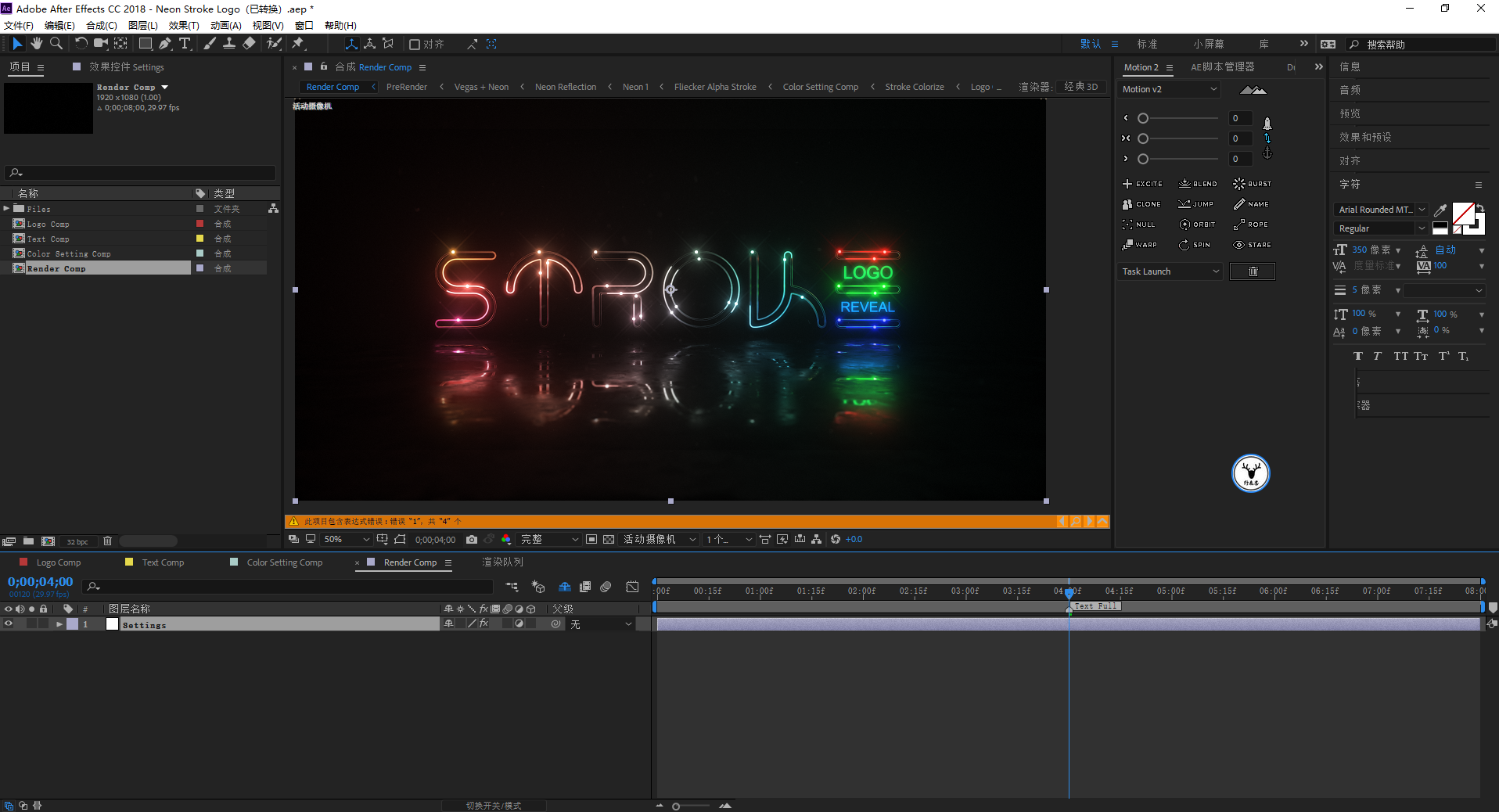Open the Effect (效果) menu
This screenshot has width=1499, height=812.
184,25
